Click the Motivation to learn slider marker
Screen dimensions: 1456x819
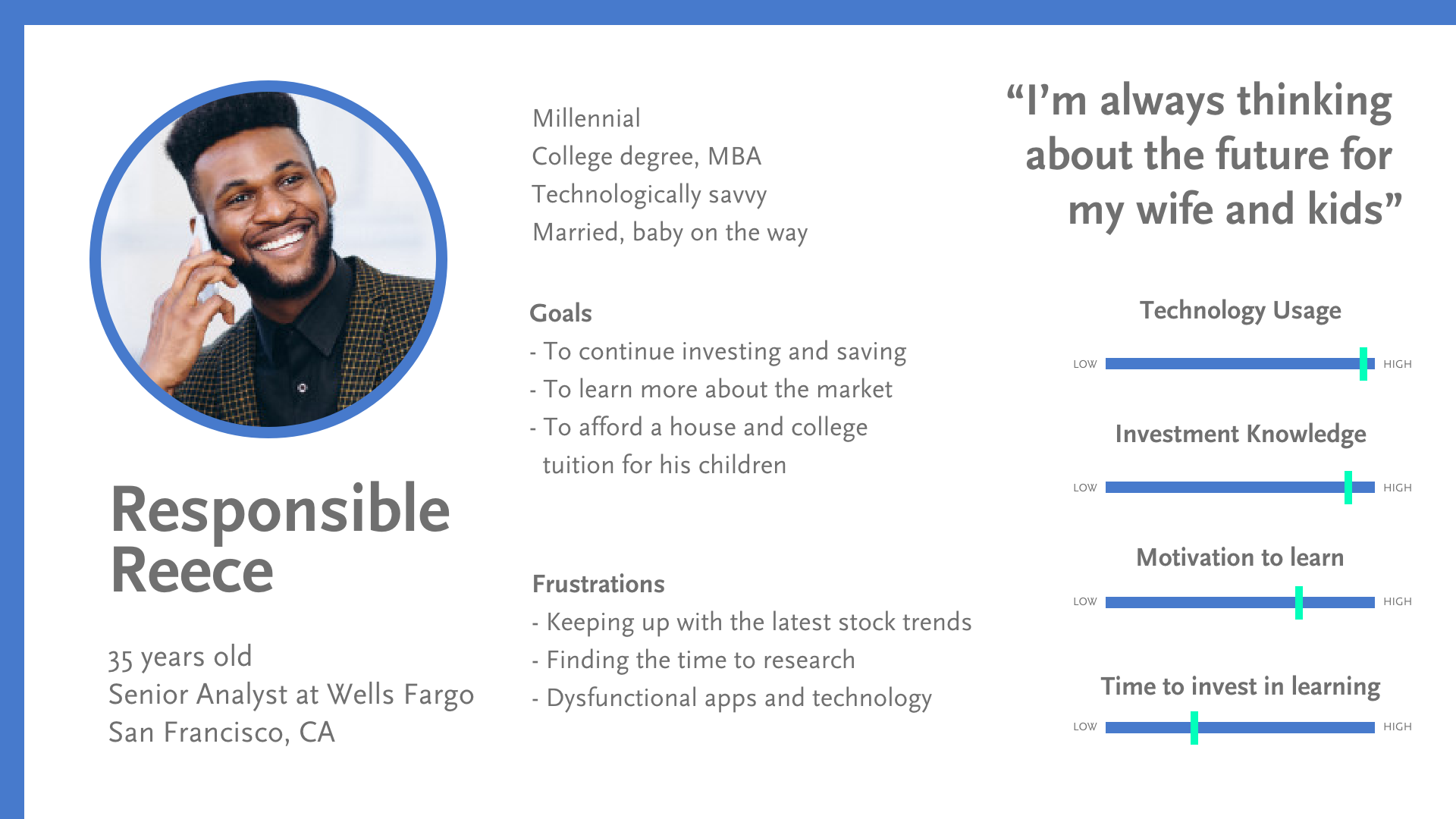point(1299,603)
